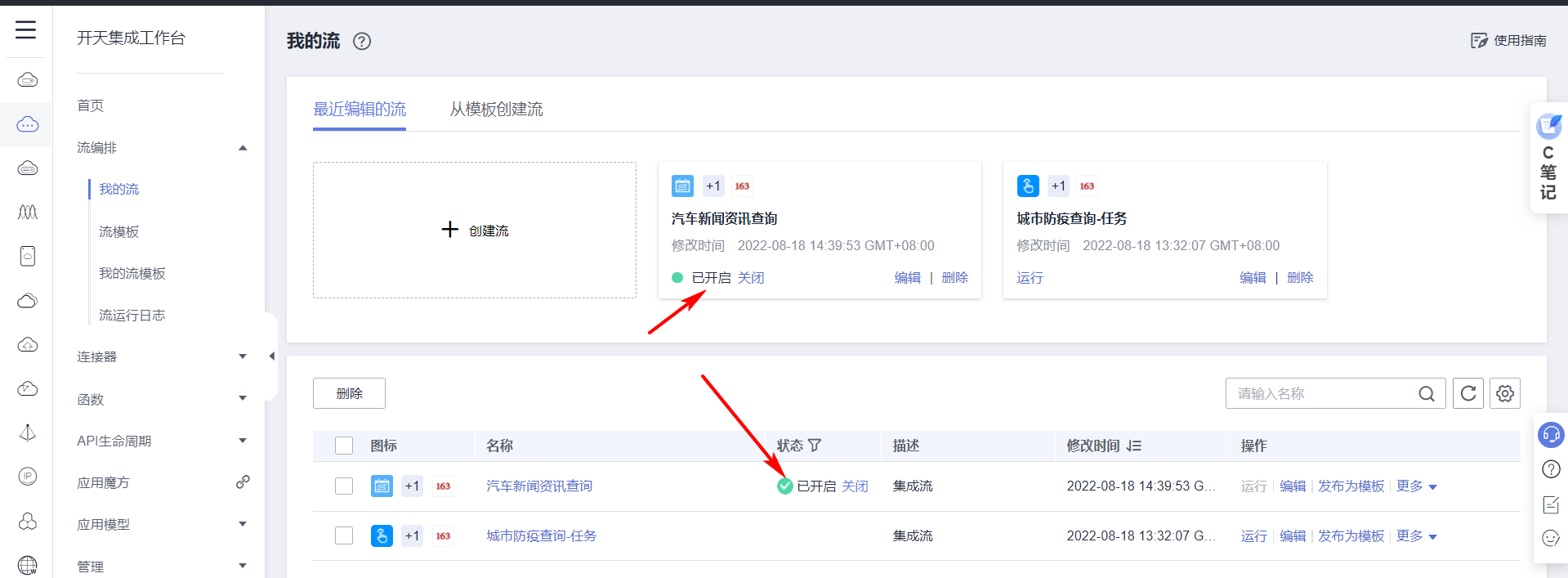Click 编辑 in 汽车新闻资讯查询 card
1568x578 pixels.
pyautogui.click(x=908, y=278)
